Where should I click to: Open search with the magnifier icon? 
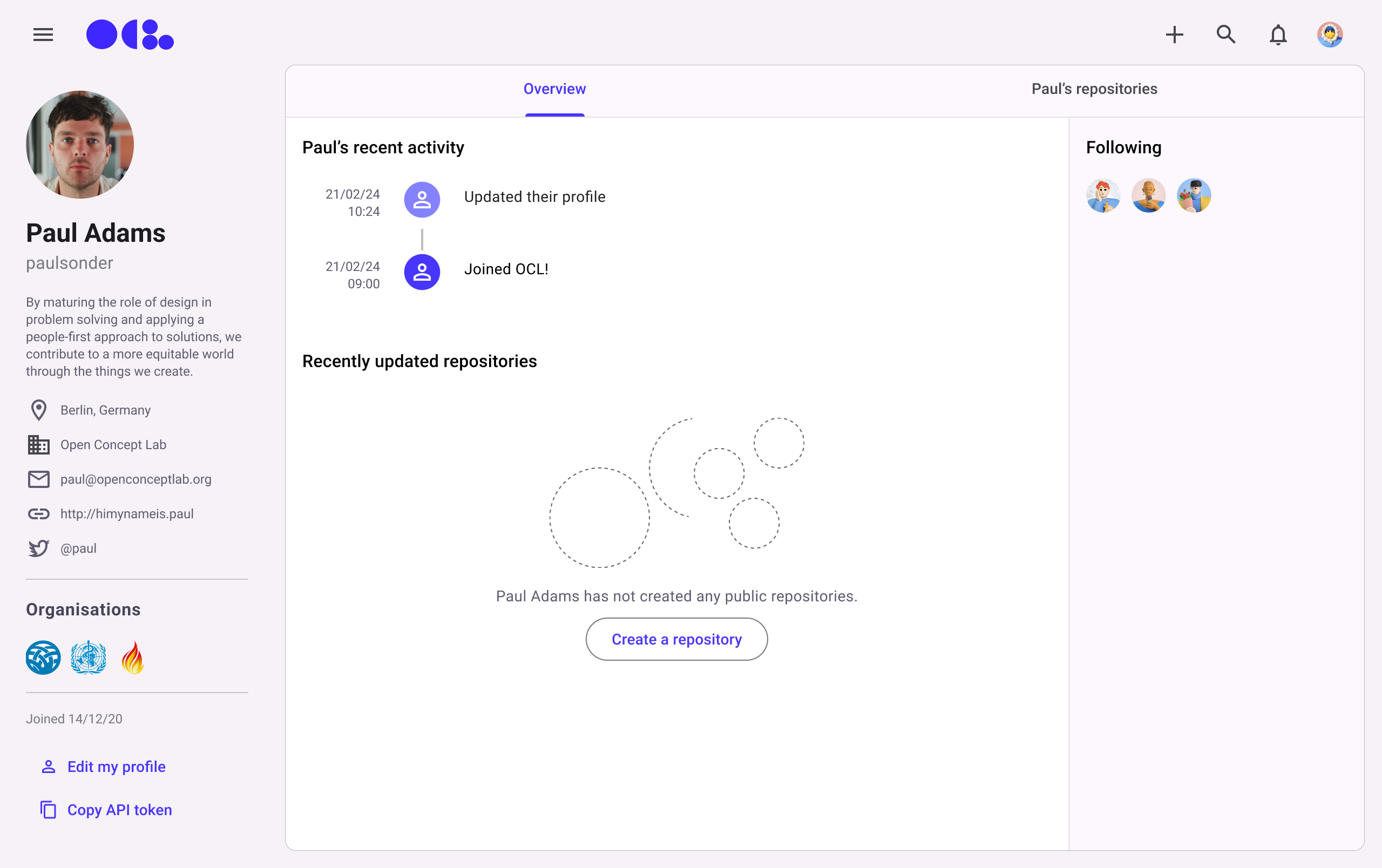(1225, 35)
